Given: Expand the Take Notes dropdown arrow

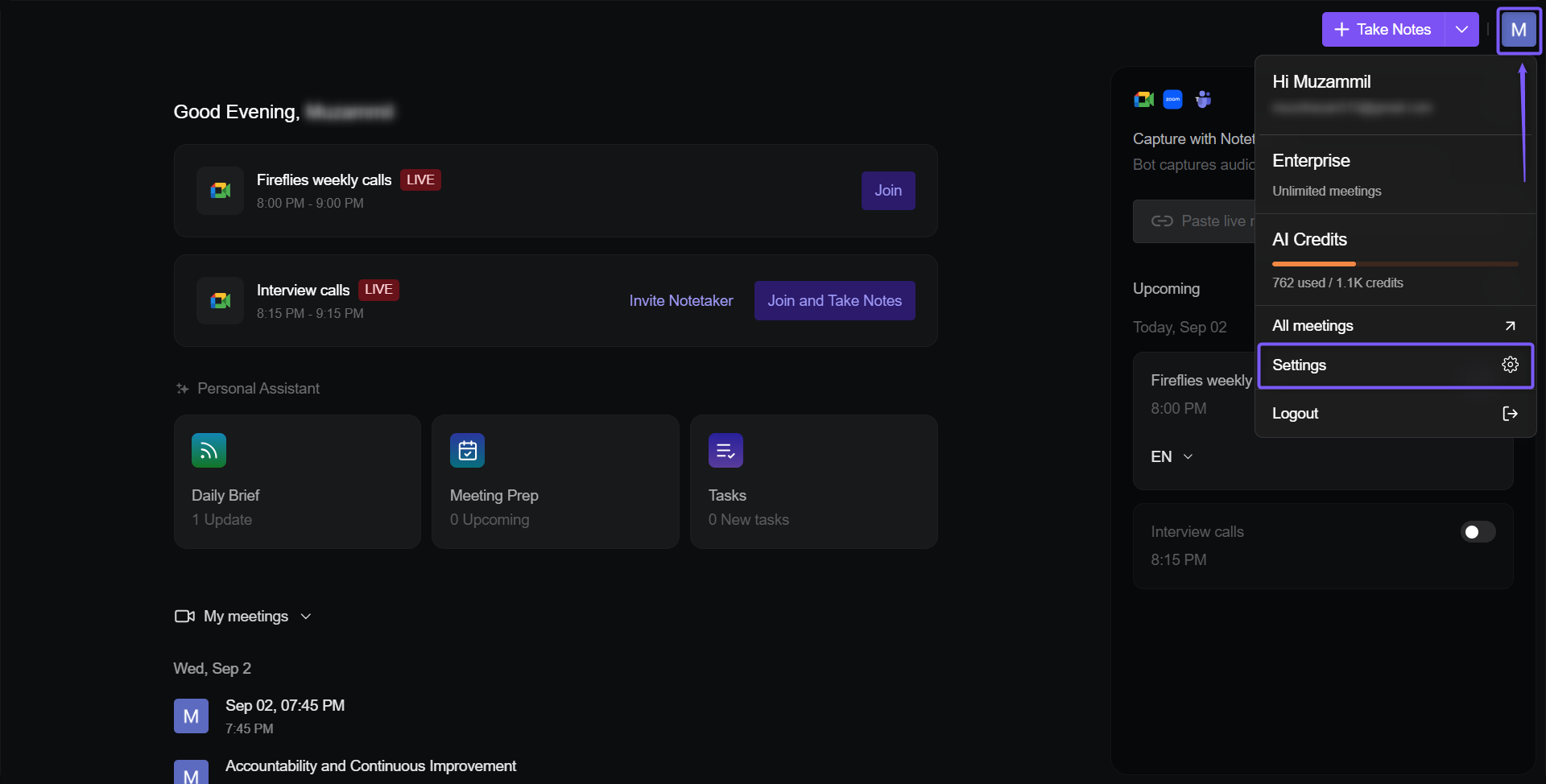Looking at the screenshot, I should coord(1461,30).
